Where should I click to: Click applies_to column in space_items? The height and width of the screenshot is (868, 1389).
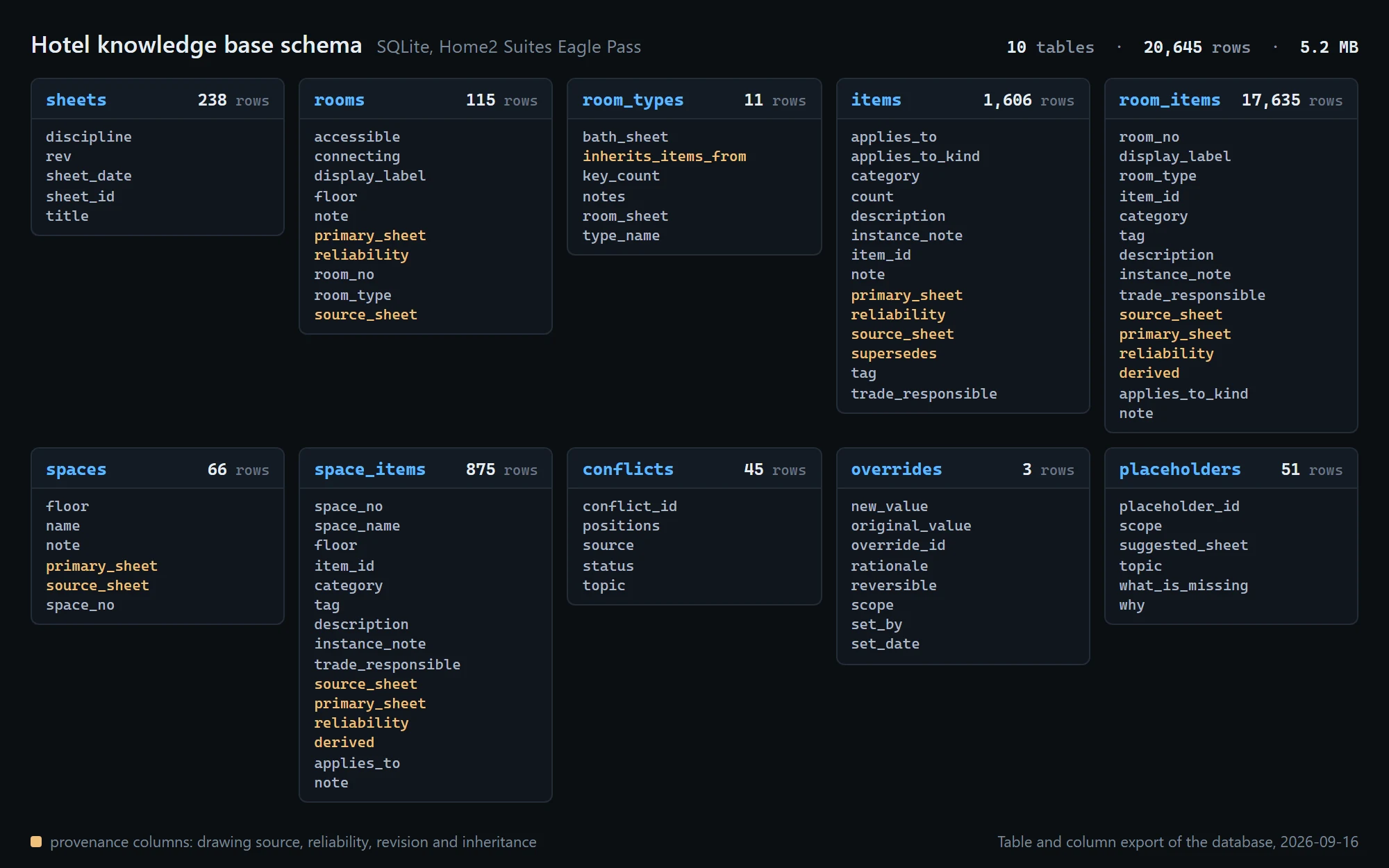[x=357, y=763]
